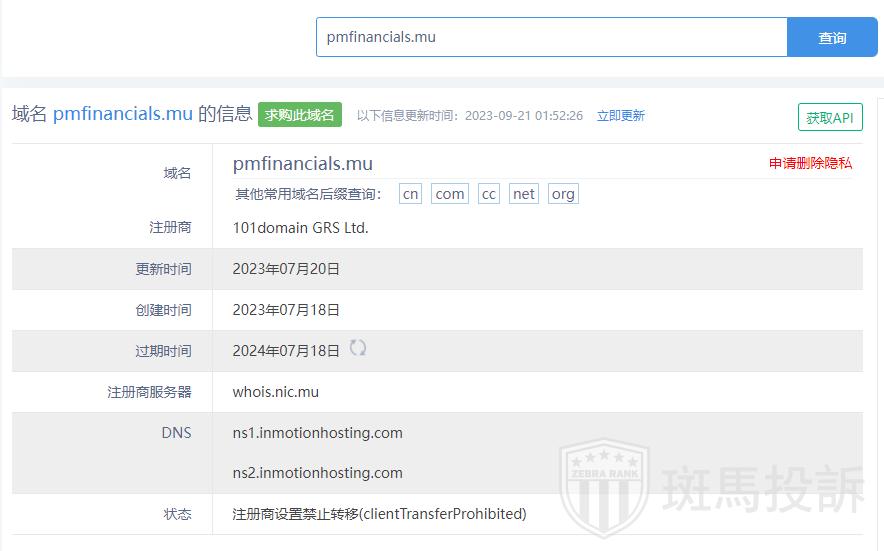Click the Zebra Rank shield watermark logo

(604, 489)
